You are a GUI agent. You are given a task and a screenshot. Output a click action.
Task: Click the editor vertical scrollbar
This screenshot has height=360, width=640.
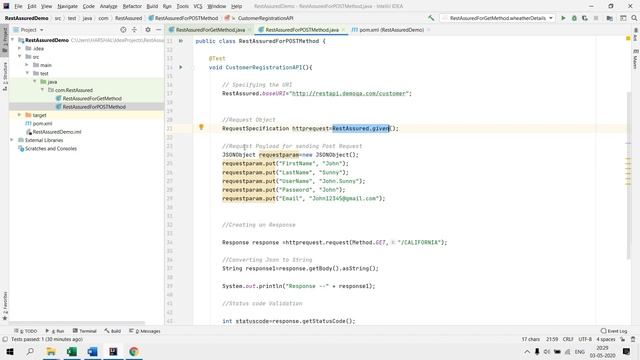tap(629, 176)
